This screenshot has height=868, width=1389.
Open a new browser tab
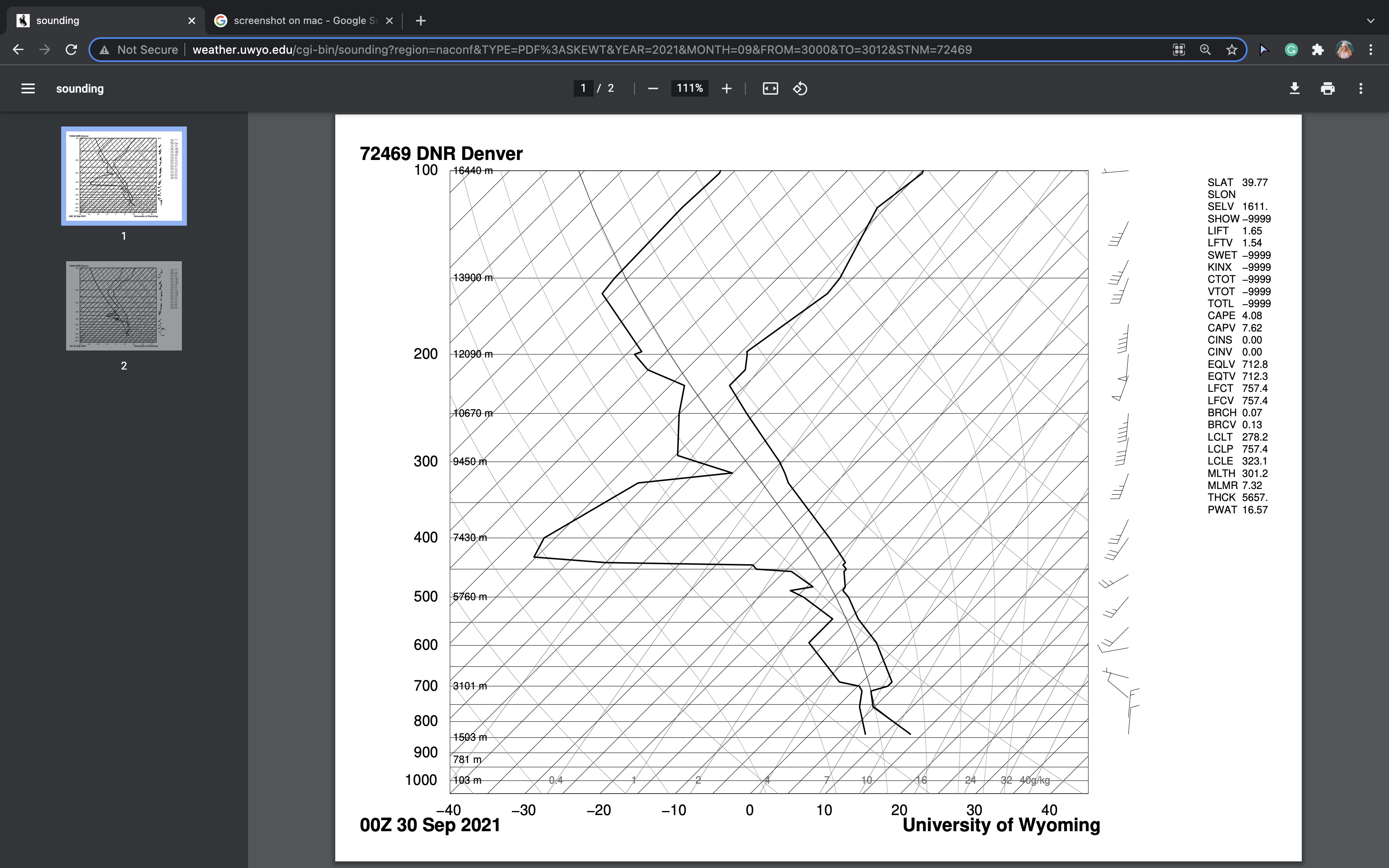pos(421,21)
